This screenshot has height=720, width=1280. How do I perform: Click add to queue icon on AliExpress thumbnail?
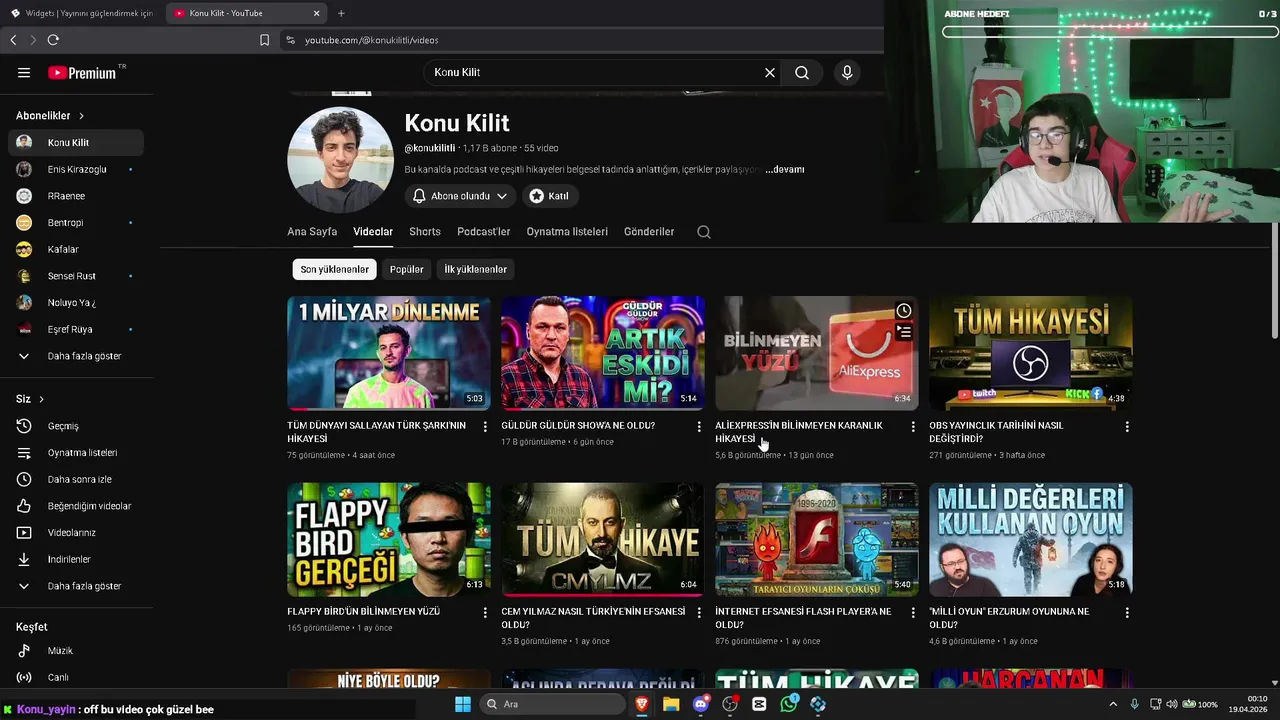[904, 332]
